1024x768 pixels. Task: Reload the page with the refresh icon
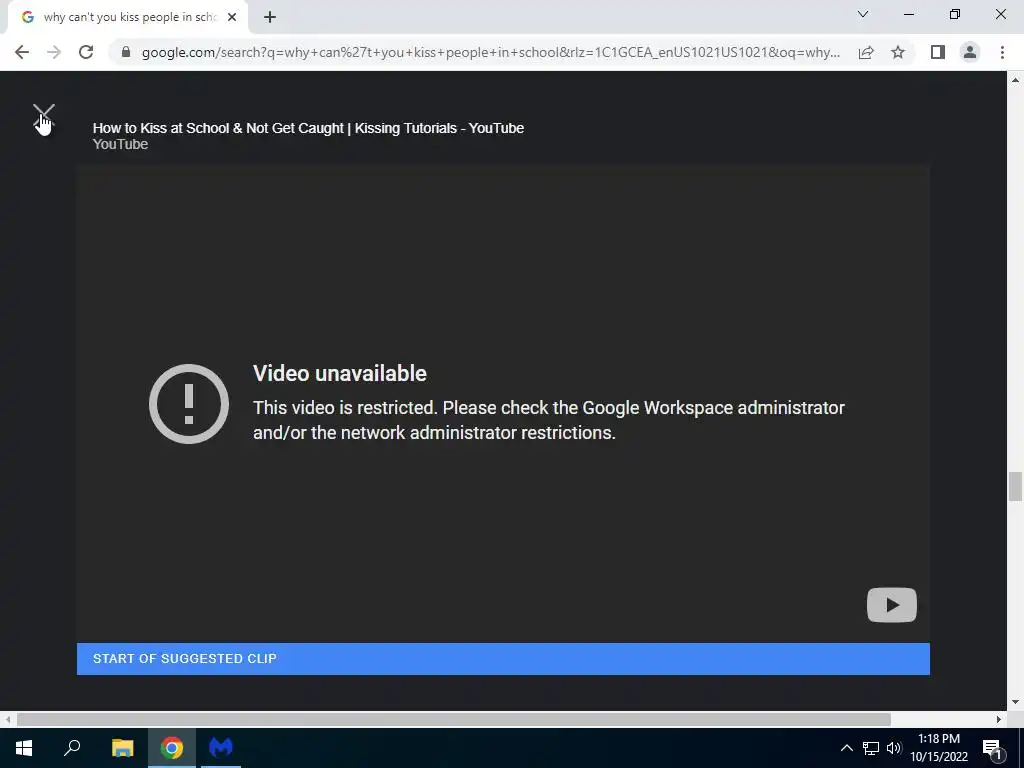point(86,52)
